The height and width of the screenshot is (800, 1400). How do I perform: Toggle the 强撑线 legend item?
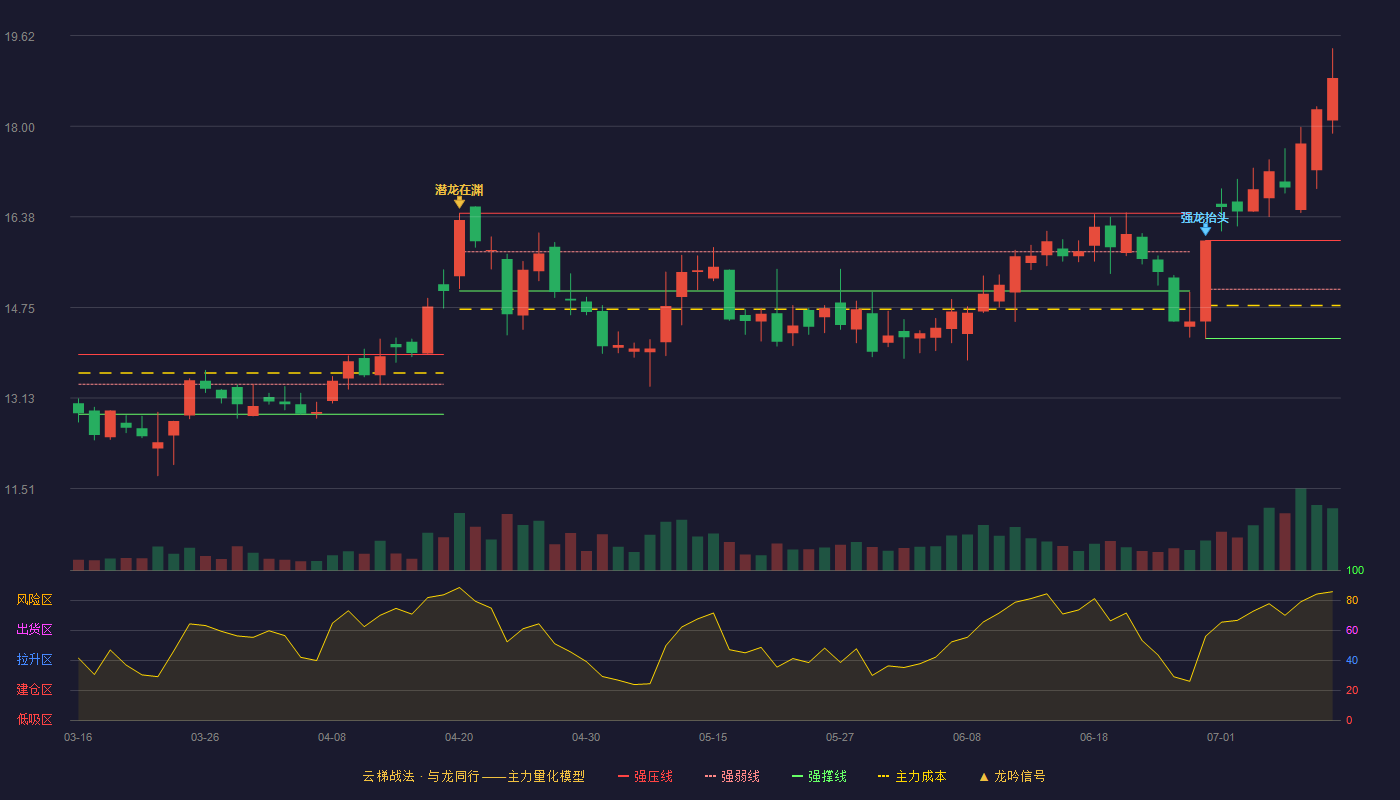point(819,776)
